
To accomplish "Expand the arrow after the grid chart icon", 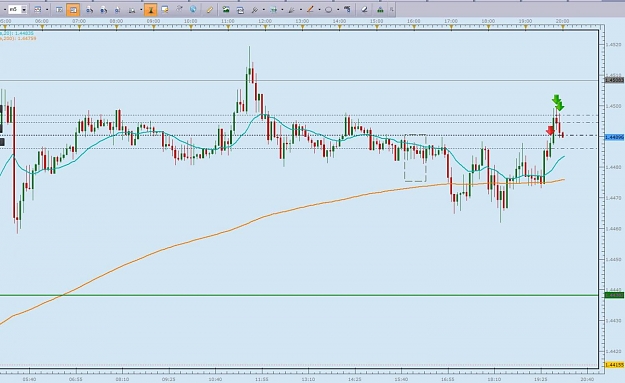I will pyautogui.click(x=47, y=10).
